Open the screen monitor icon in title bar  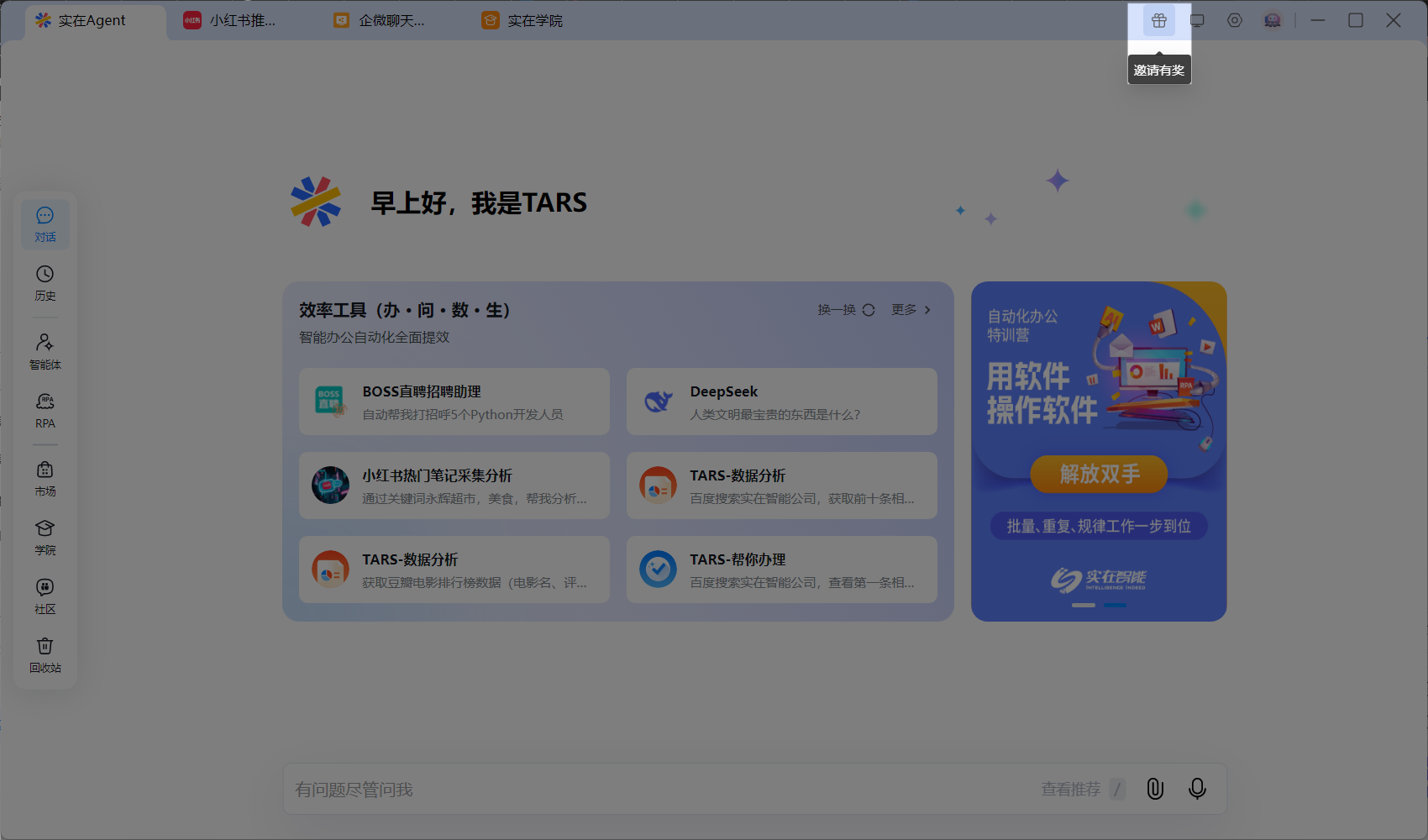1197,20
